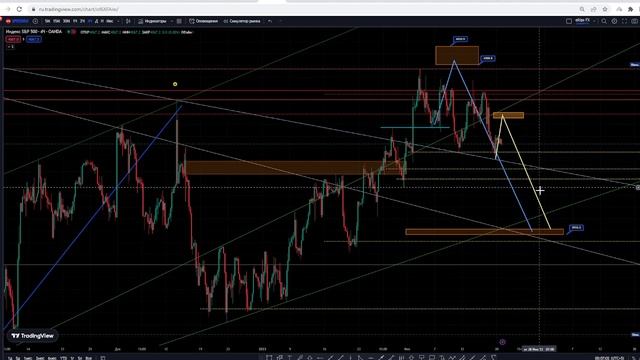The width and height of the screenshot is (640, 360).
Task: Reload the TradingView browser page
Action: point(19,9)
